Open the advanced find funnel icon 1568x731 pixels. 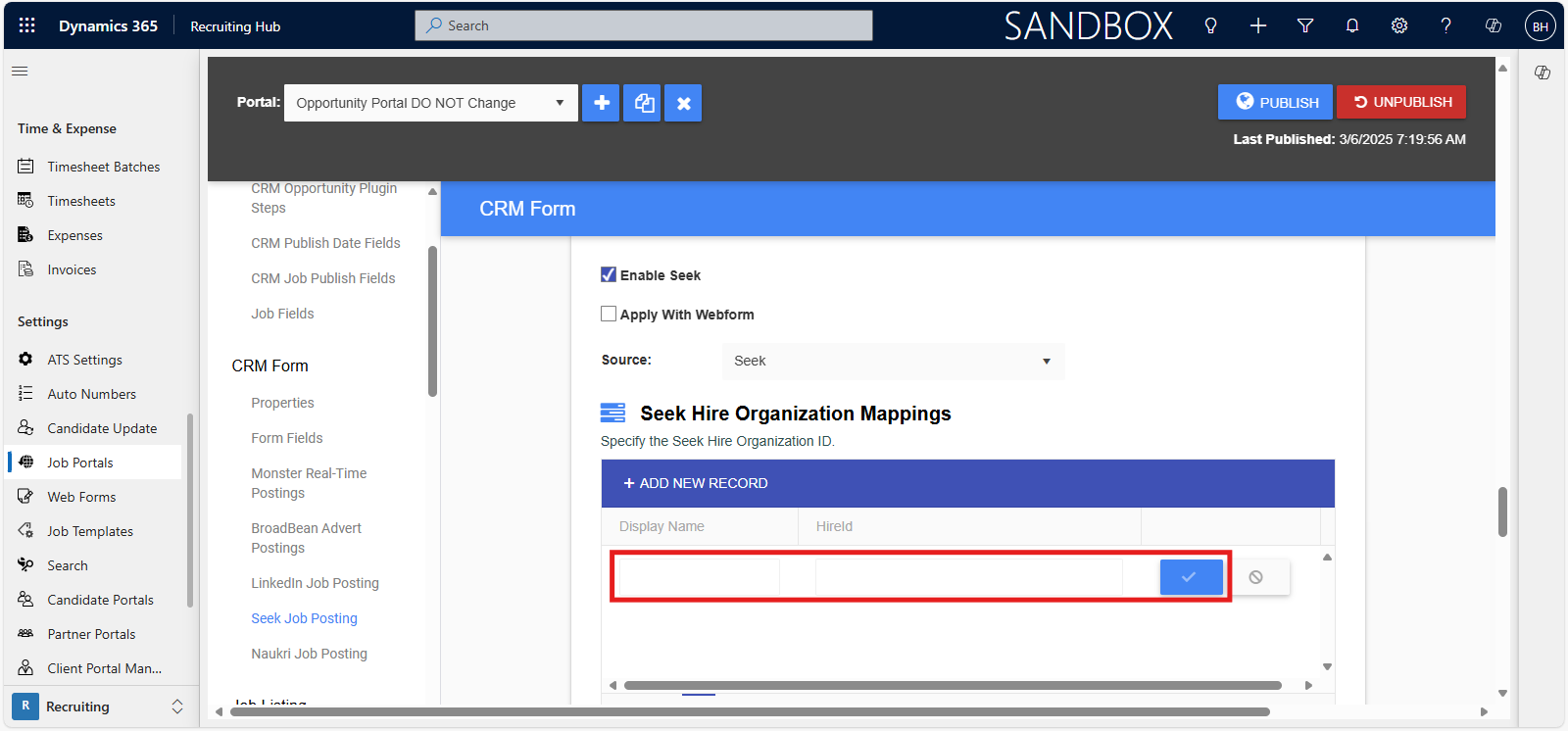pos(1305,26)
